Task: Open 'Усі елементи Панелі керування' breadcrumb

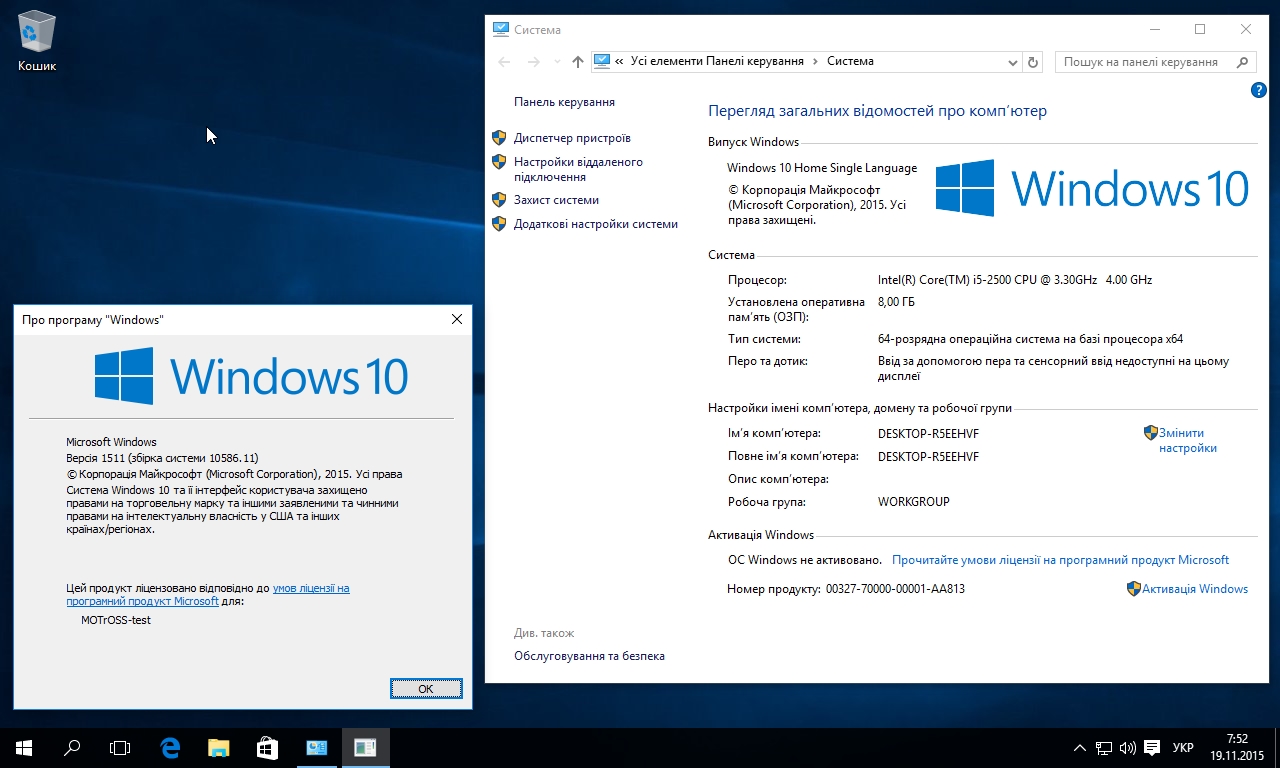Action: click(717, 61)
